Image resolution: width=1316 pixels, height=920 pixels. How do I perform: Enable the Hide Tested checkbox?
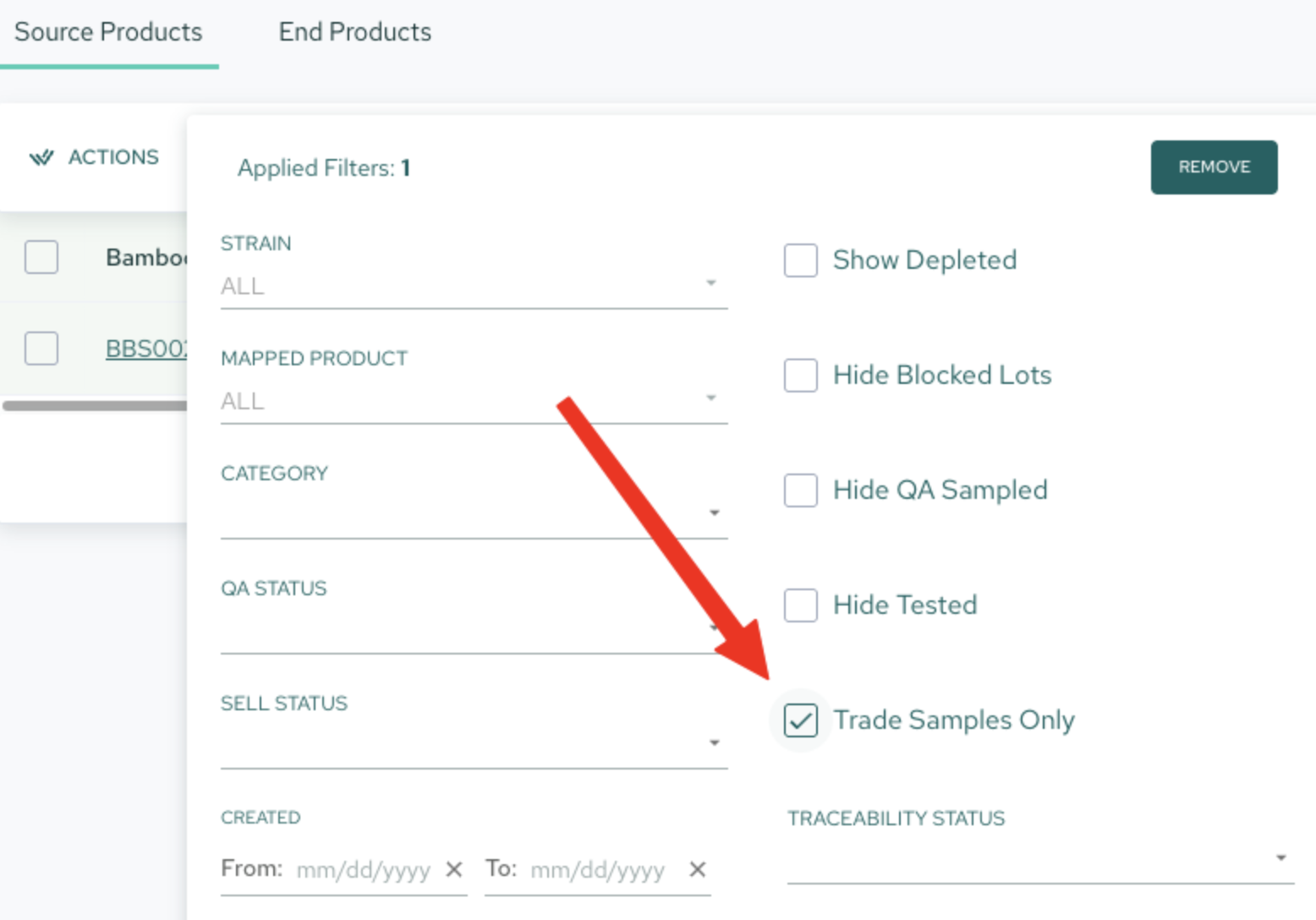click(800, 605)
